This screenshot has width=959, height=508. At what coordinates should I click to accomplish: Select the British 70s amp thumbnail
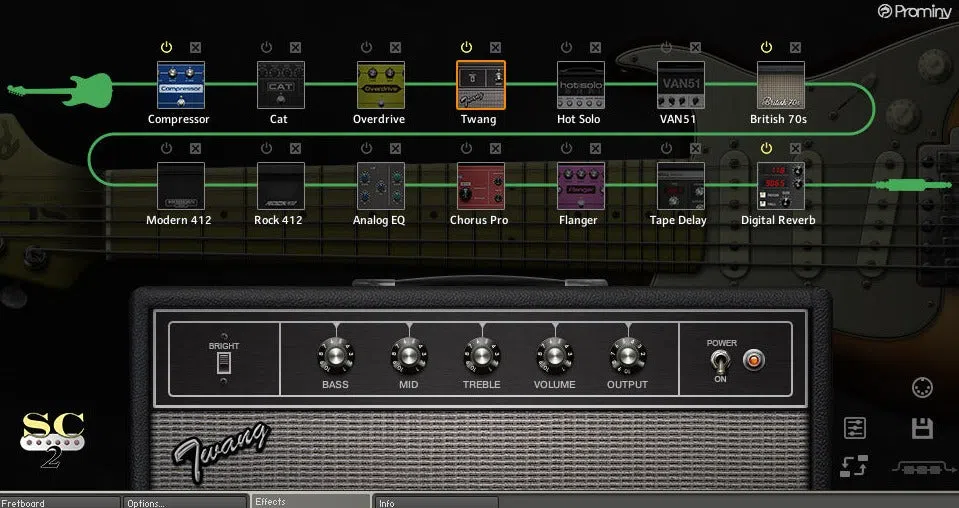(x=780, y=85)
